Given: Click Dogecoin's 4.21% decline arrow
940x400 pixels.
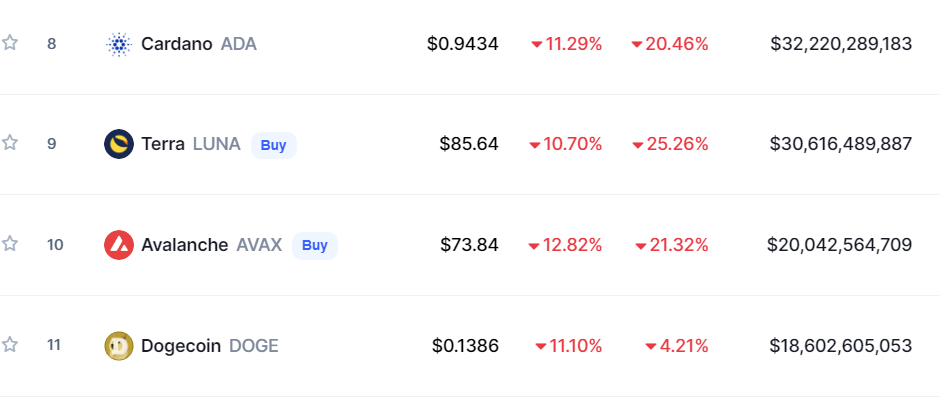Looking at the screenshot, I should point(651,347).
